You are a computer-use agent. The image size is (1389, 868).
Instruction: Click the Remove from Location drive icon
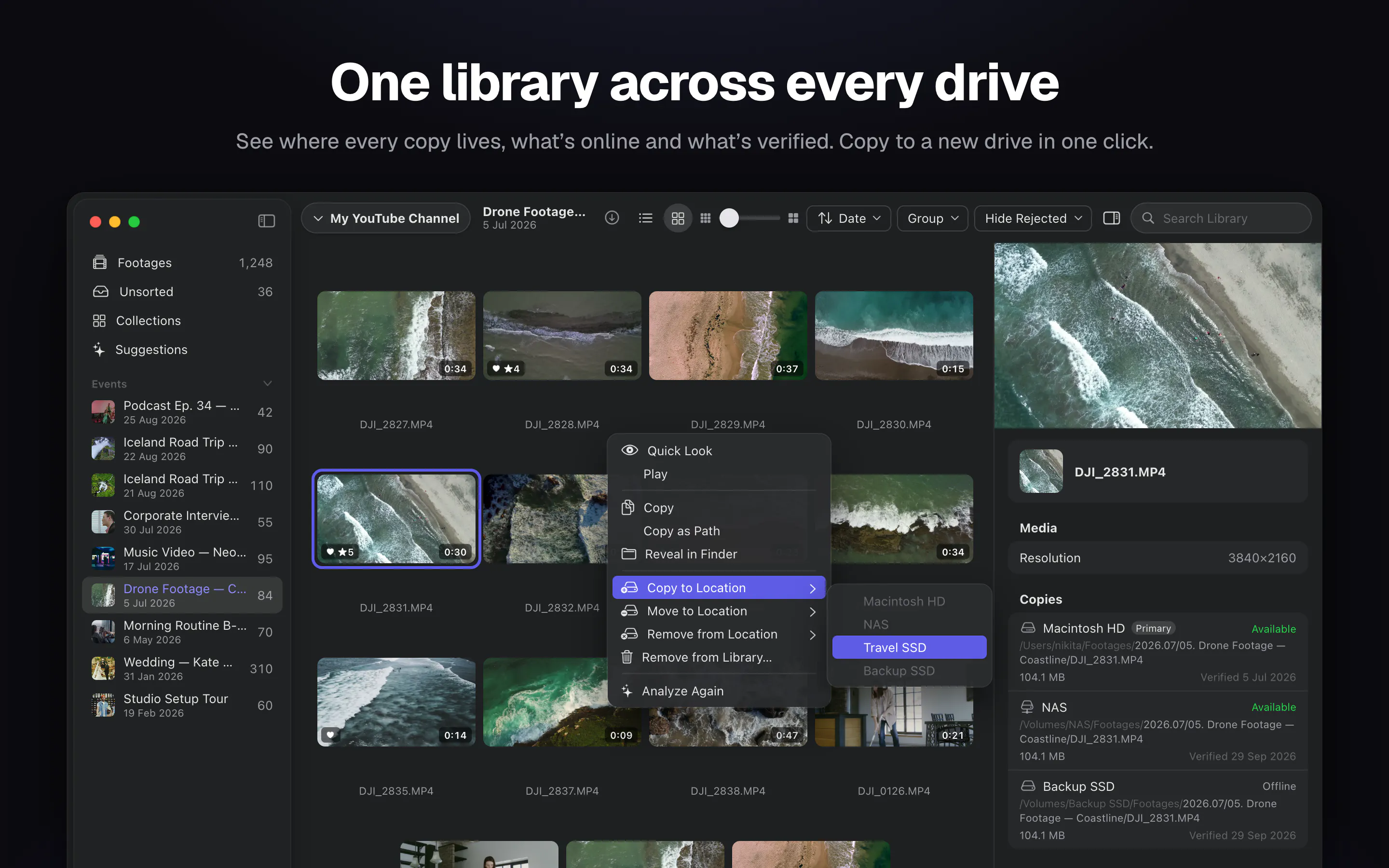630,634
